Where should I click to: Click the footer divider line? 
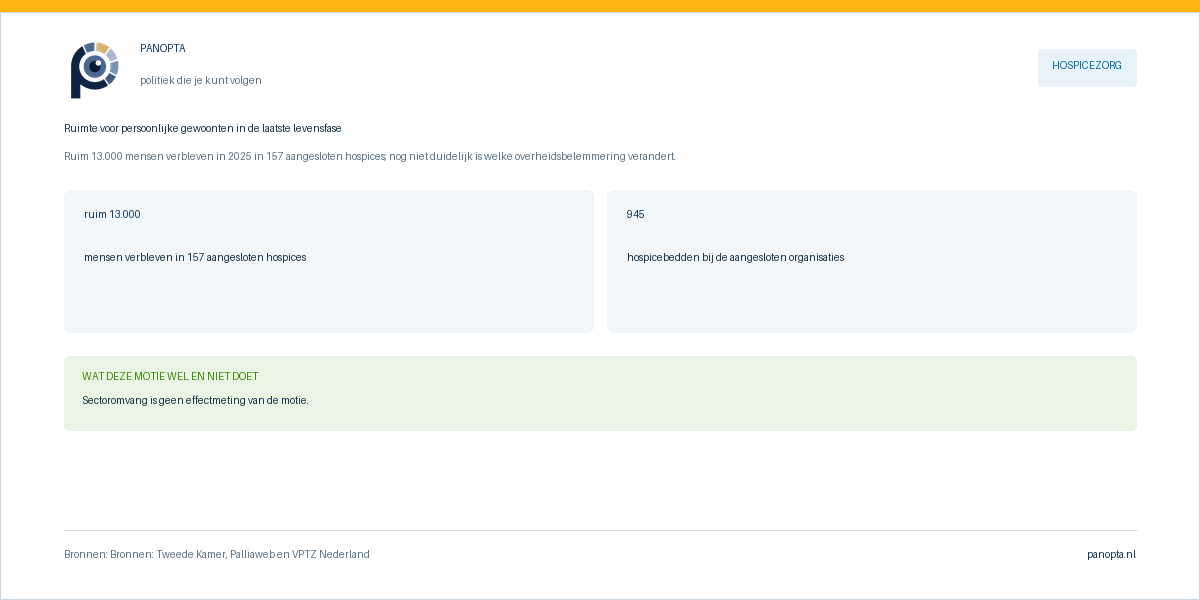coord(600,530)
